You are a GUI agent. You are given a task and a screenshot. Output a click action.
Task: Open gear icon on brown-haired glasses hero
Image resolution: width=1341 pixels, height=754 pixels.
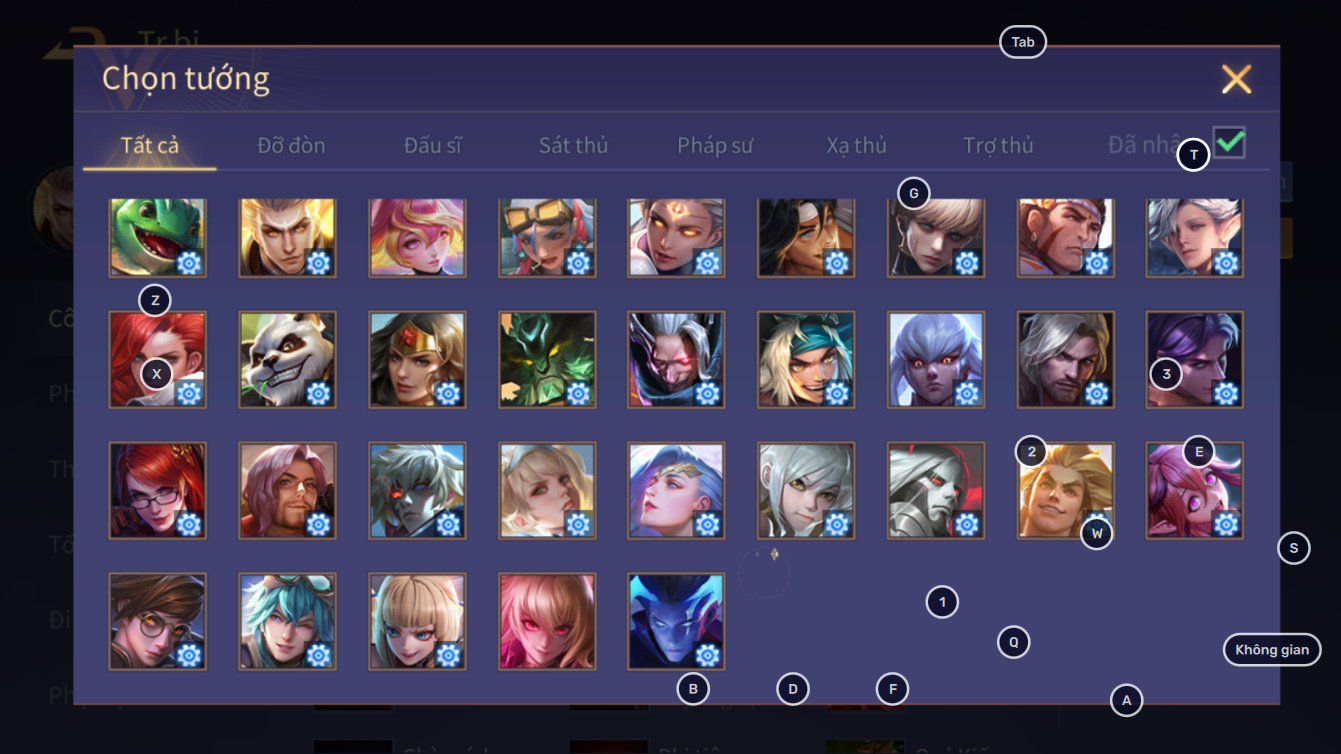point(189,655)
